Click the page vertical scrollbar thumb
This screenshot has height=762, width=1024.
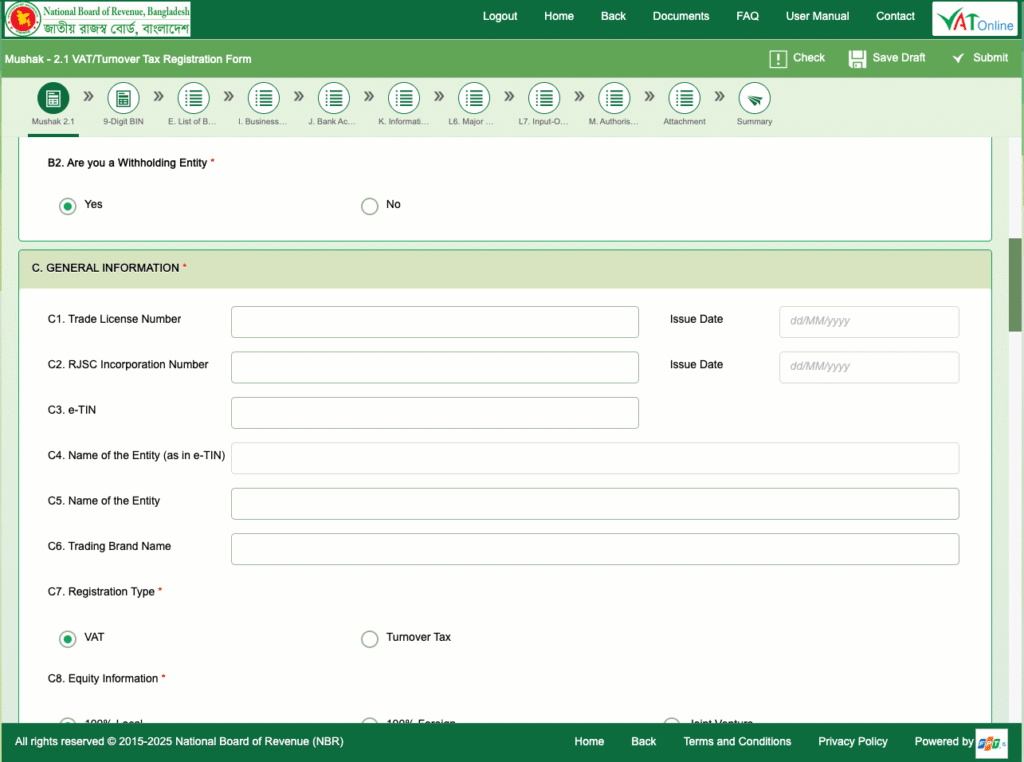coord(1015,285)
